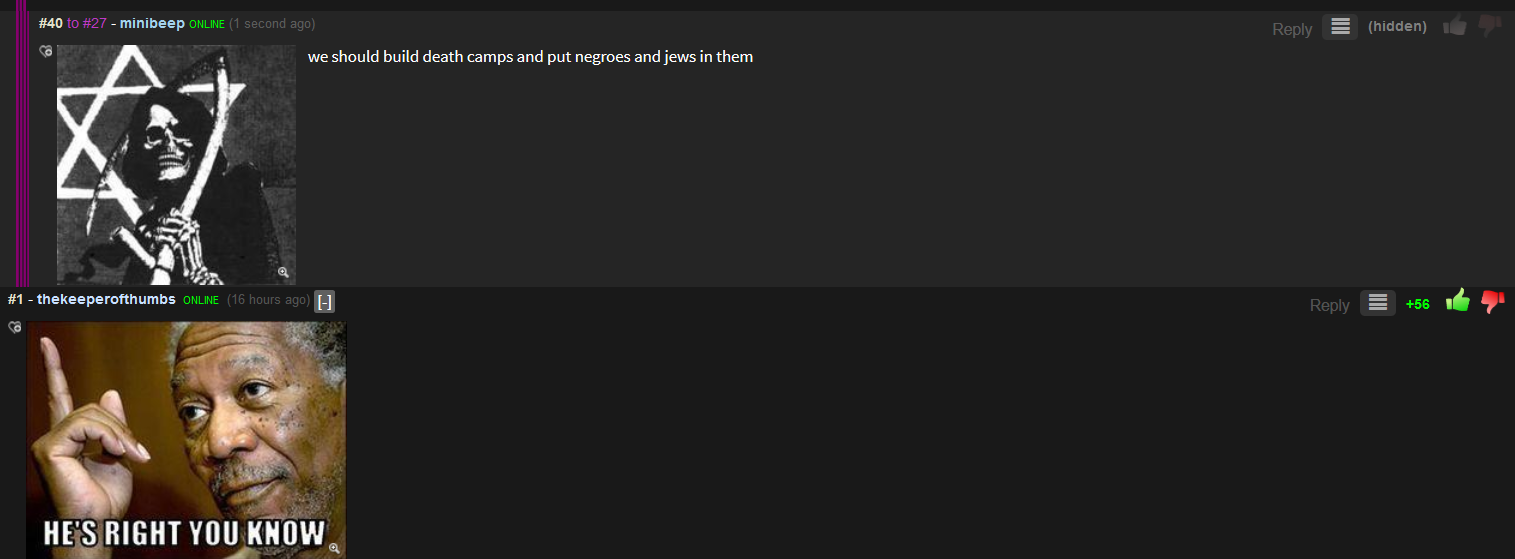Click the grey thumbs-up on comment #40
The height and width of the screenshot is (559, 1515).
(1455, 26)
